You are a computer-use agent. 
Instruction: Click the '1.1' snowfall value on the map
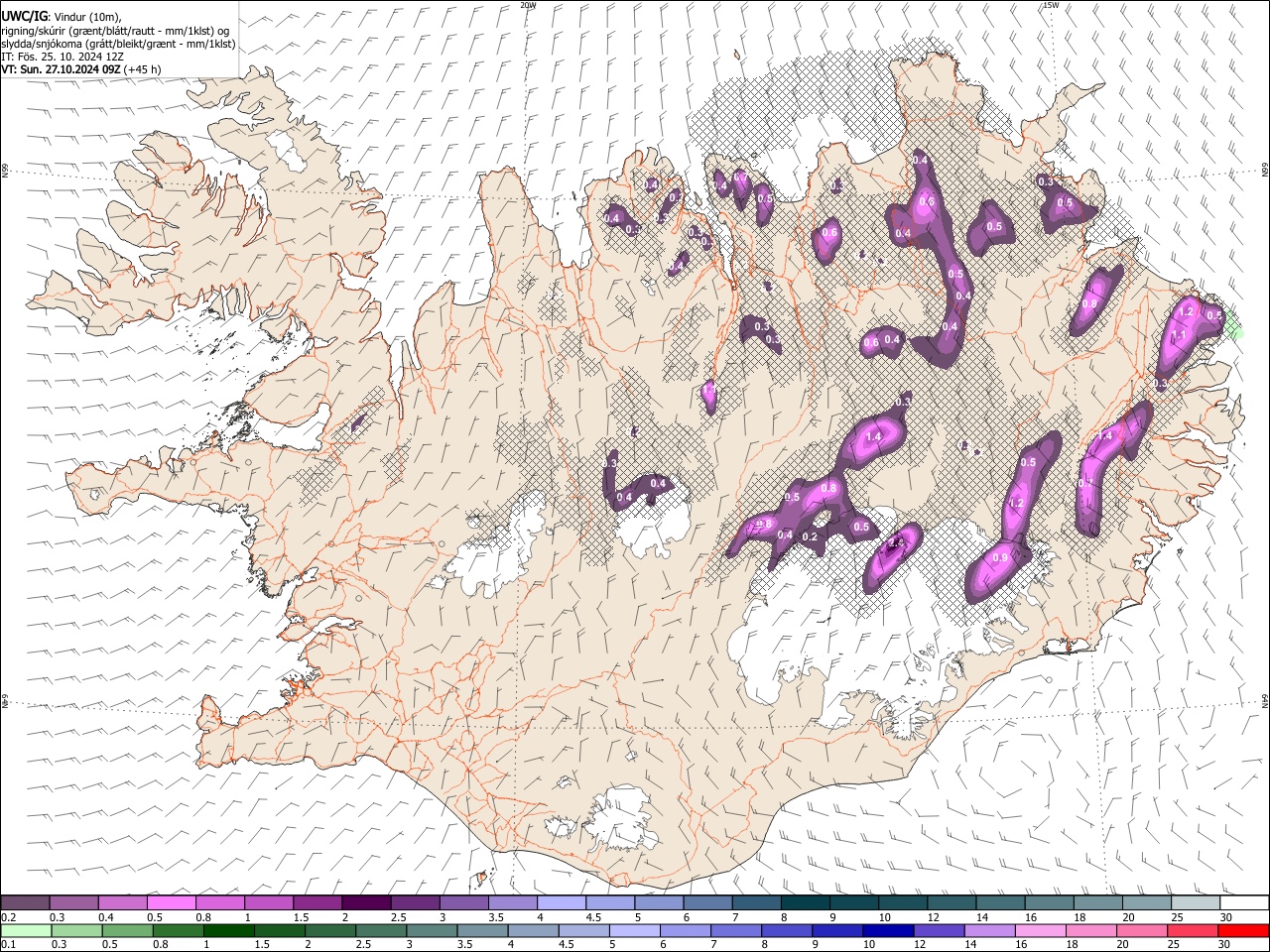coord(1180,335)
